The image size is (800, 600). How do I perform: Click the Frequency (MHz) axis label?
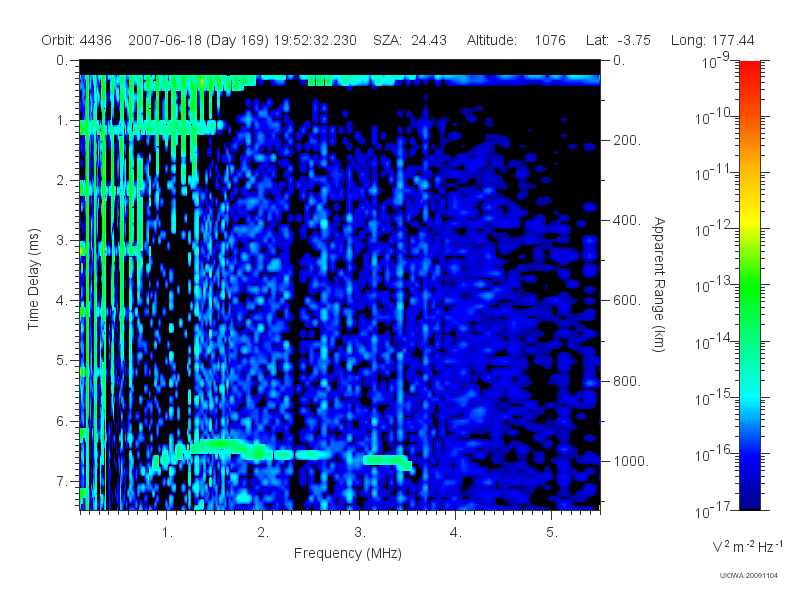click(348, 553)
